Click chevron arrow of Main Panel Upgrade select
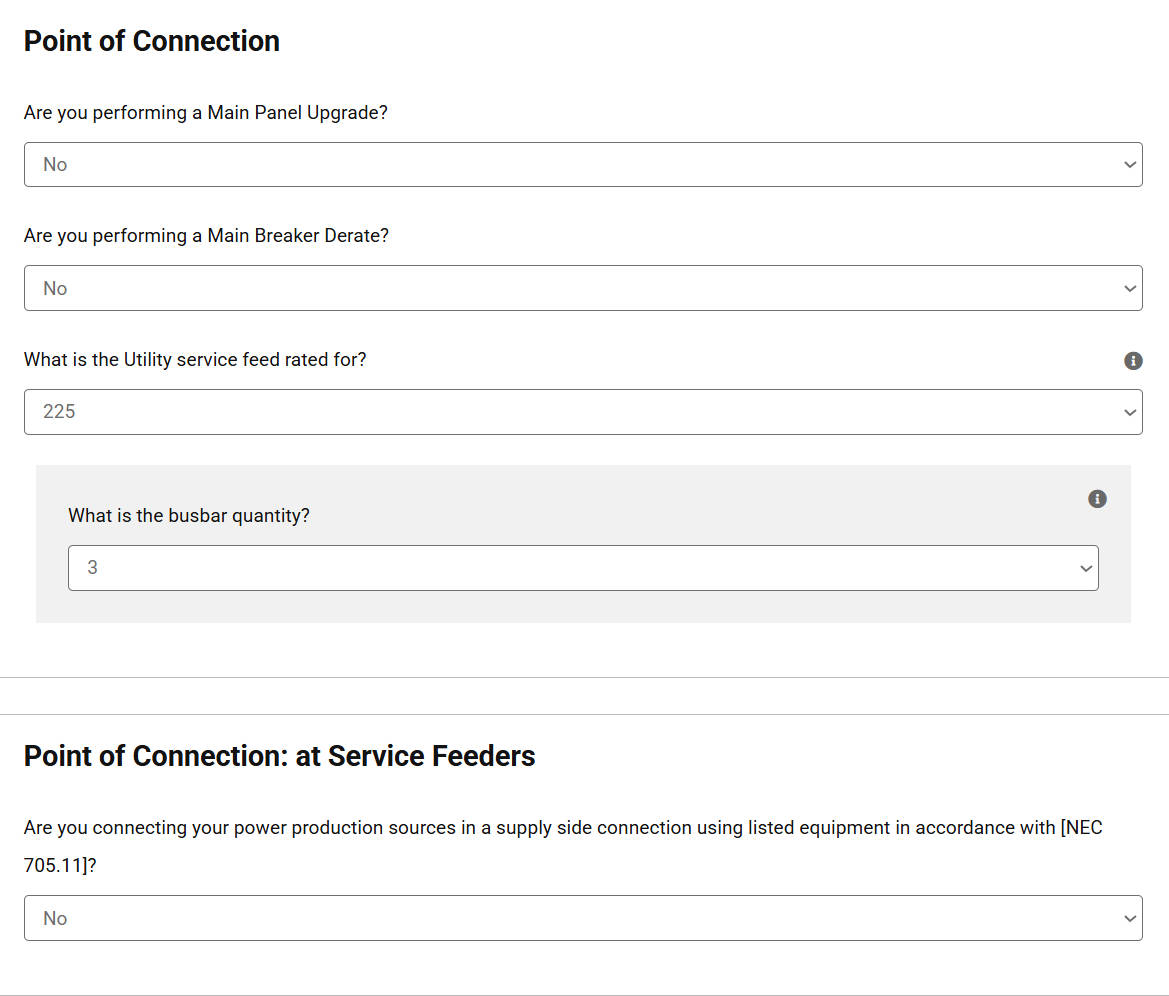This screenshot has width=1169, height=996. 1129,165
